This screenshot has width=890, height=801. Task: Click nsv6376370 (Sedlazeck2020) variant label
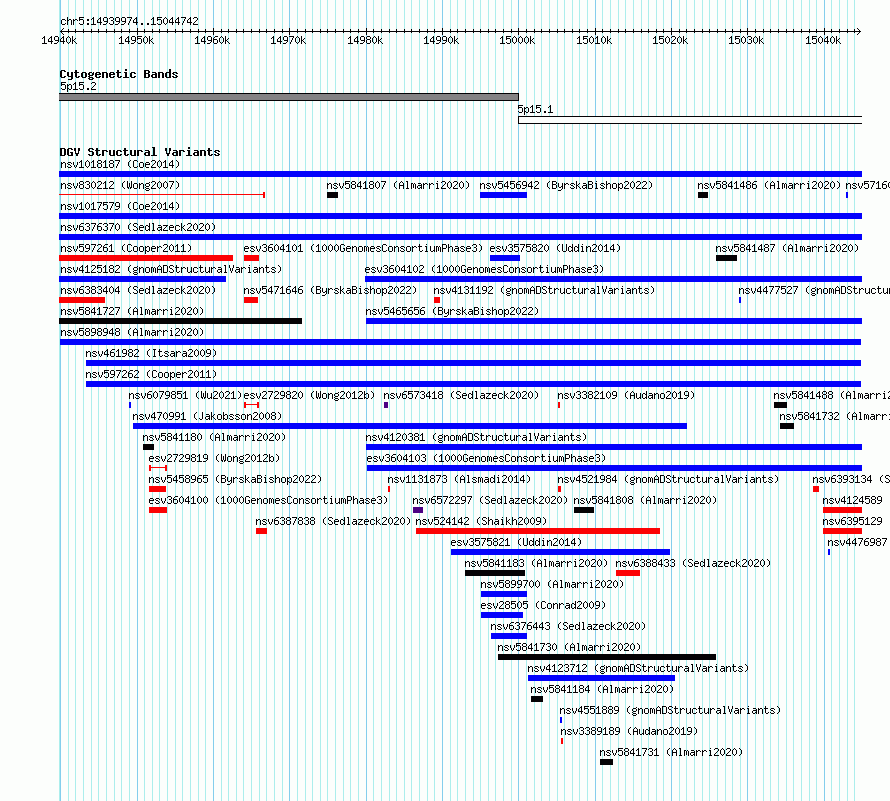[x=138, y=228]
